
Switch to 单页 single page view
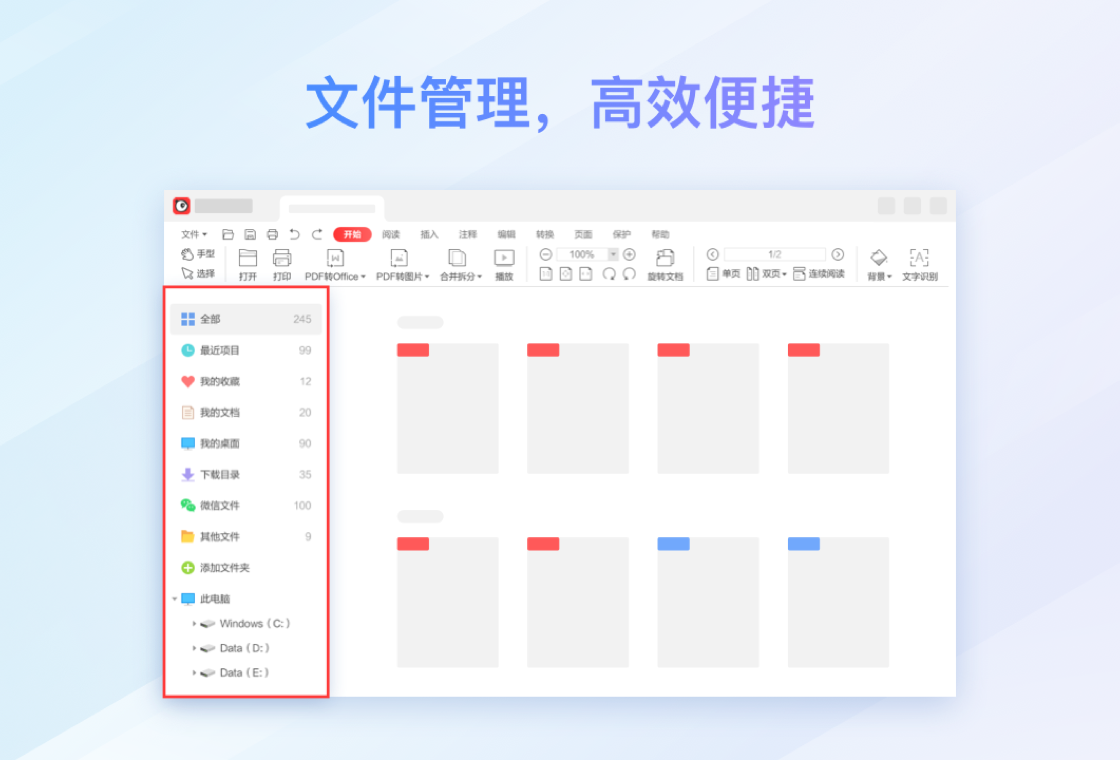tap(724, 274)
